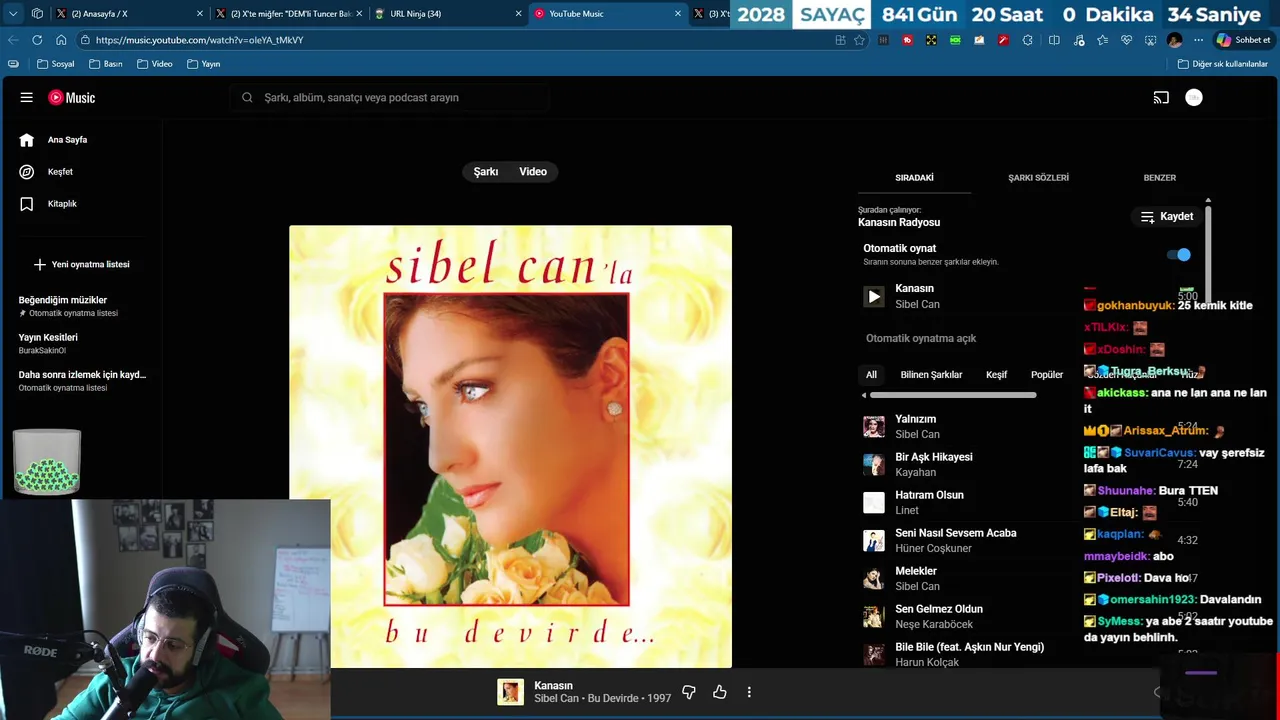Open browser extensions puzzle icon

tap(1028, 40)
